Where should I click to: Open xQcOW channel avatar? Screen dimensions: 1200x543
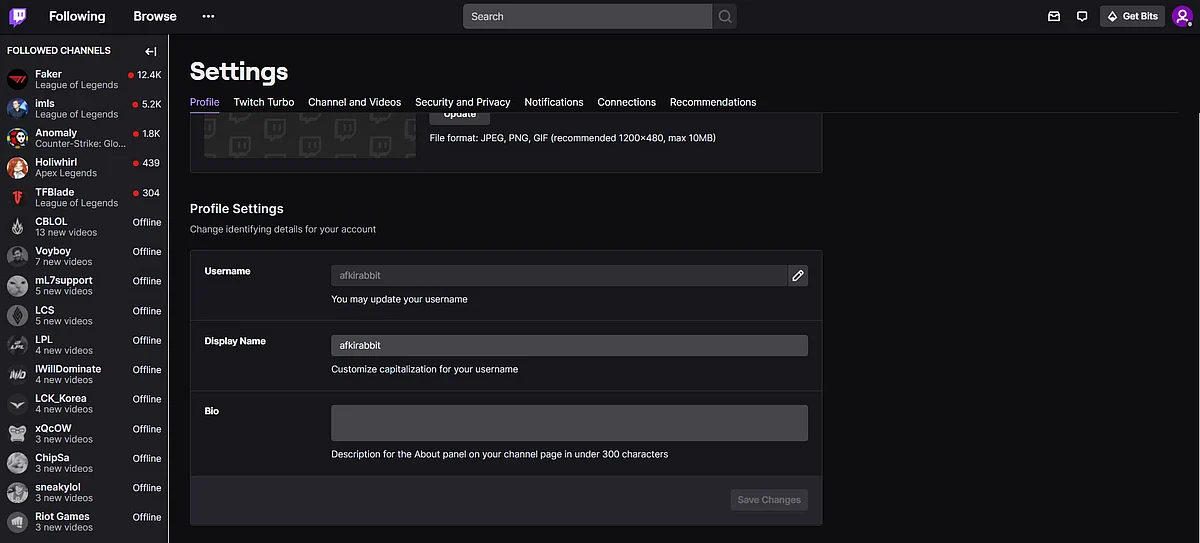18,433
